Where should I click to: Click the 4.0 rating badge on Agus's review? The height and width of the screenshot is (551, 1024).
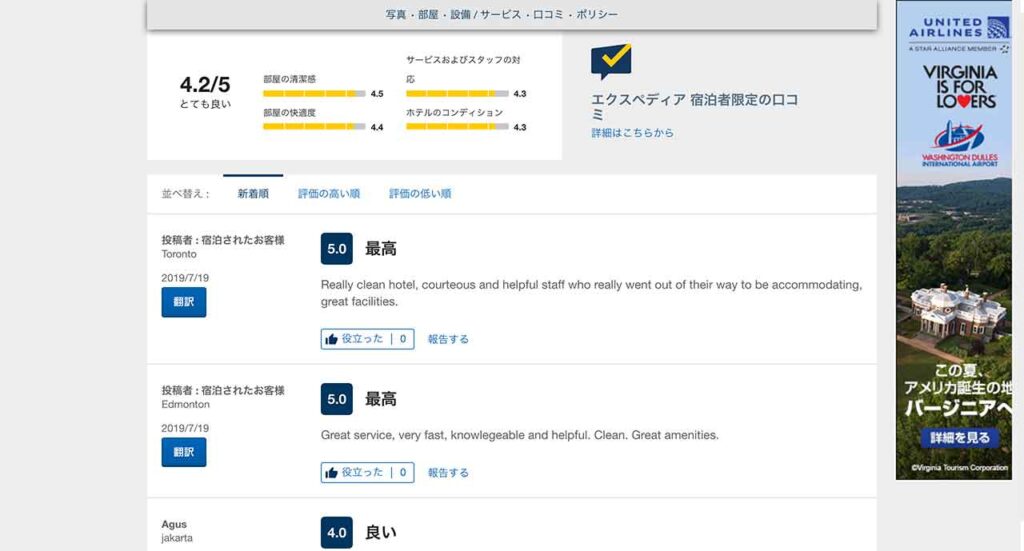337,532
